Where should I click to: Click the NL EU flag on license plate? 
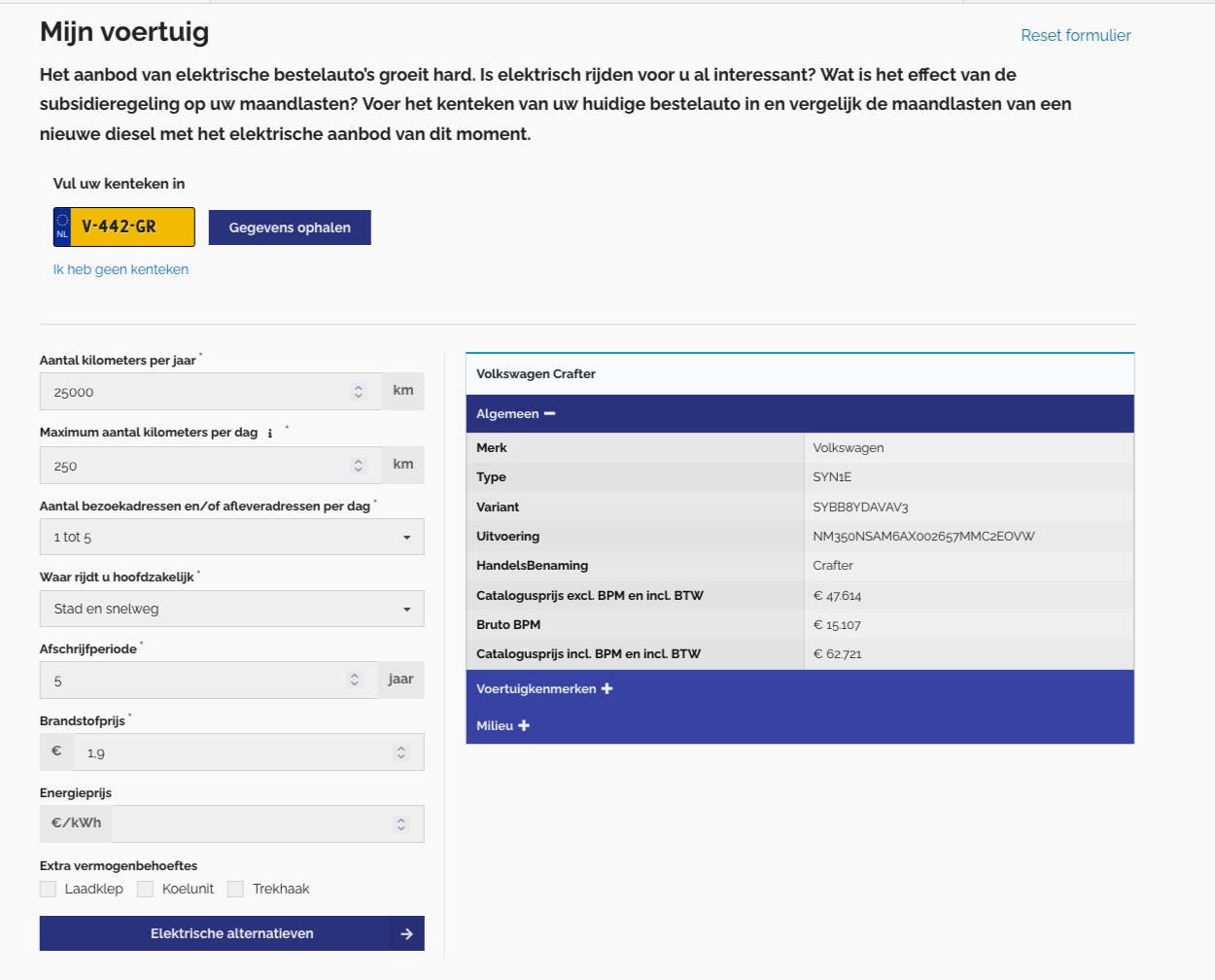coord(62,227)
